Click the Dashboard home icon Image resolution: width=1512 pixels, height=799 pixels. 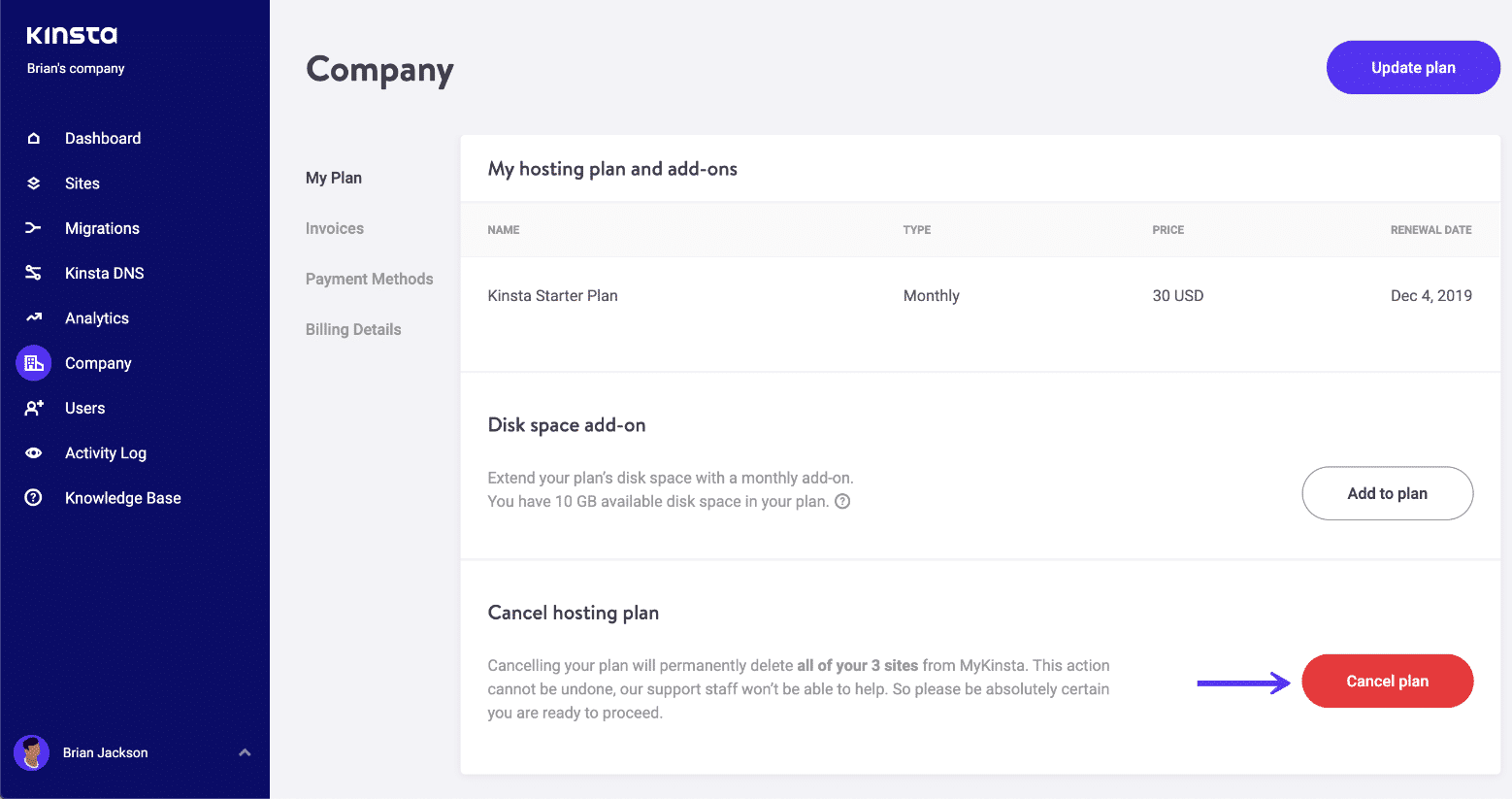click(x=33, y=138)
